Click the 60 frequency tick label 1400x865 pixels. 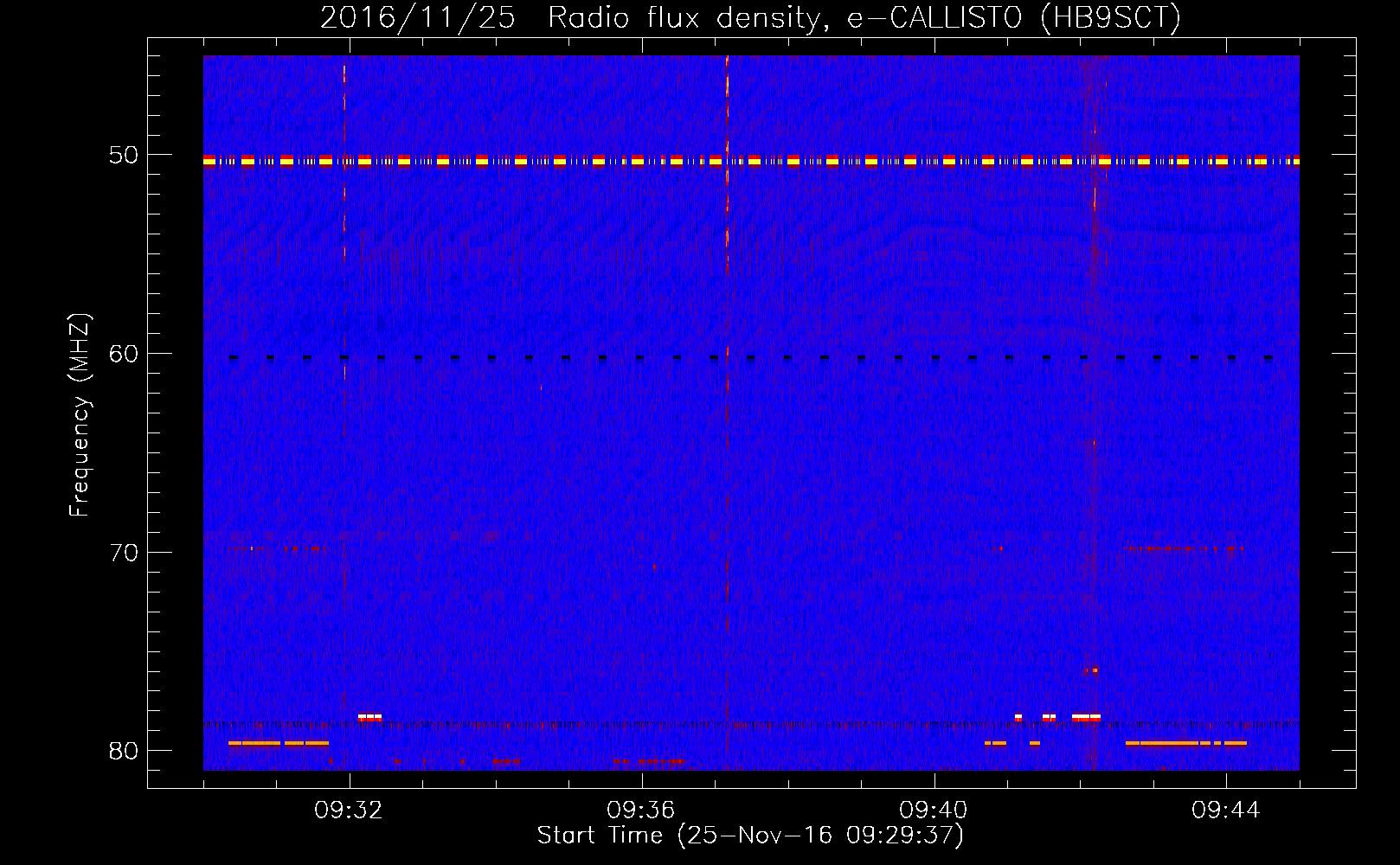(x=123, y=354)
